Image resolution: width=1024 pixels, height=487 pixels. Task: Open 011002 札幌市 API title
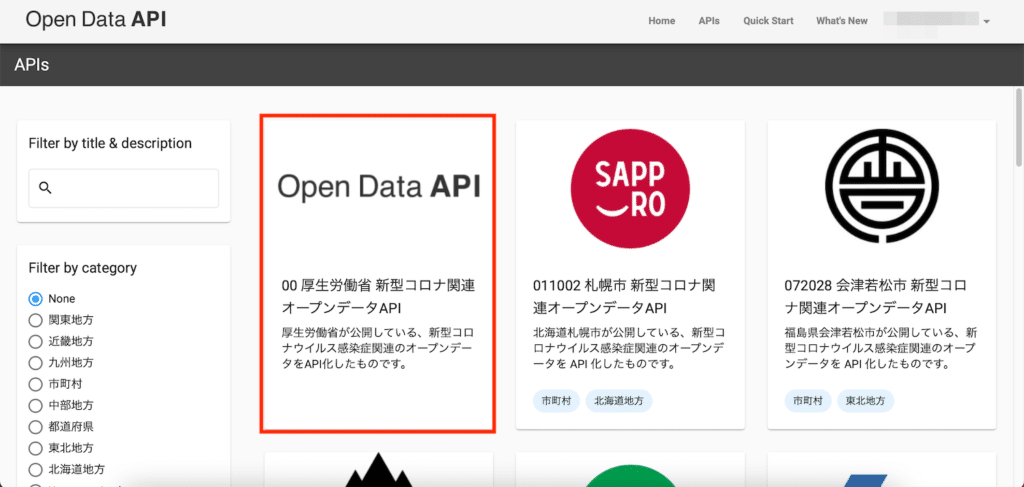click(624, 296)
